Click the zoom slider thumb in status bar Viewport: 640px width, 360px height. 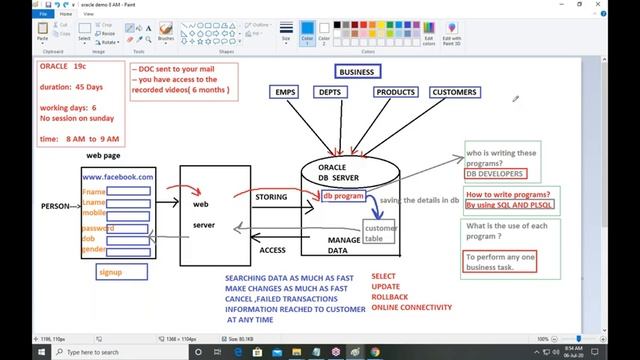(578, 339)
